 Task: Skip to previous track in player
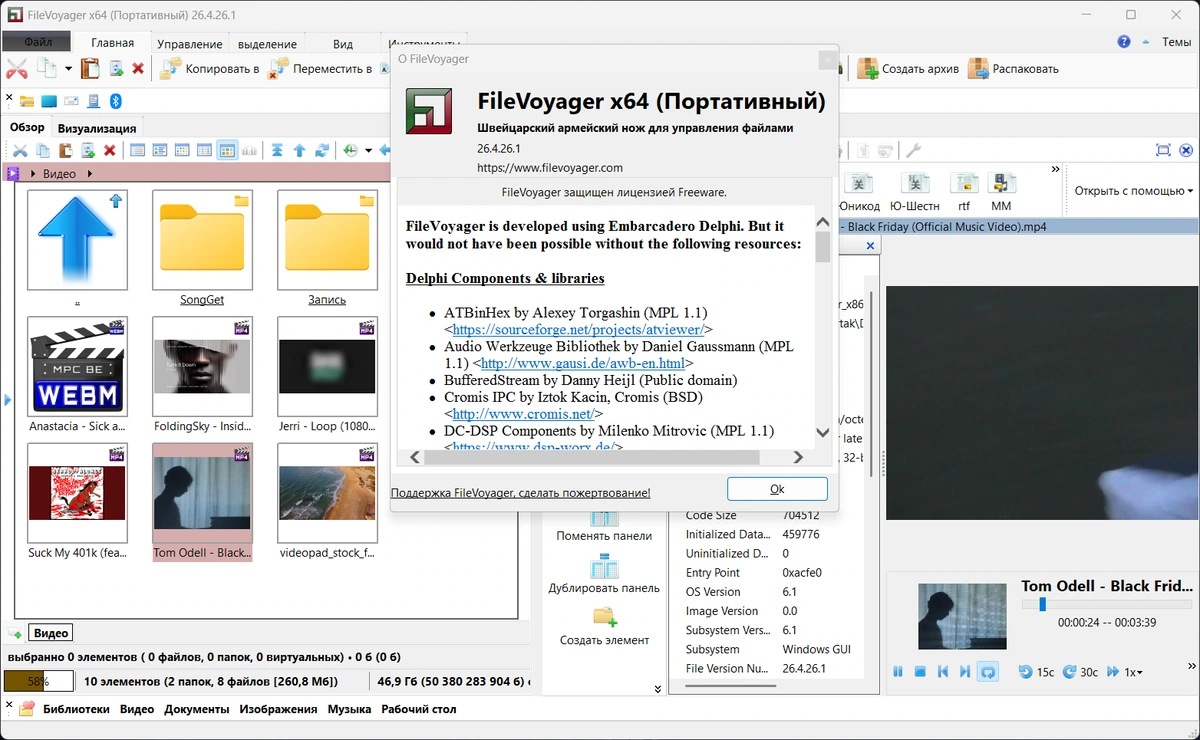coord(943,672)
